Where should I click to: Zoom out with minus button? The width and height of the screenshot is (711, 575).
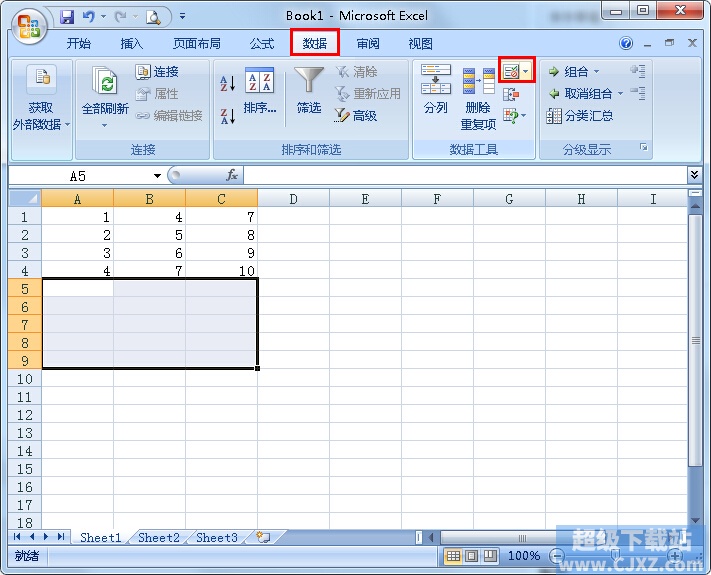[x=557, y=556]
